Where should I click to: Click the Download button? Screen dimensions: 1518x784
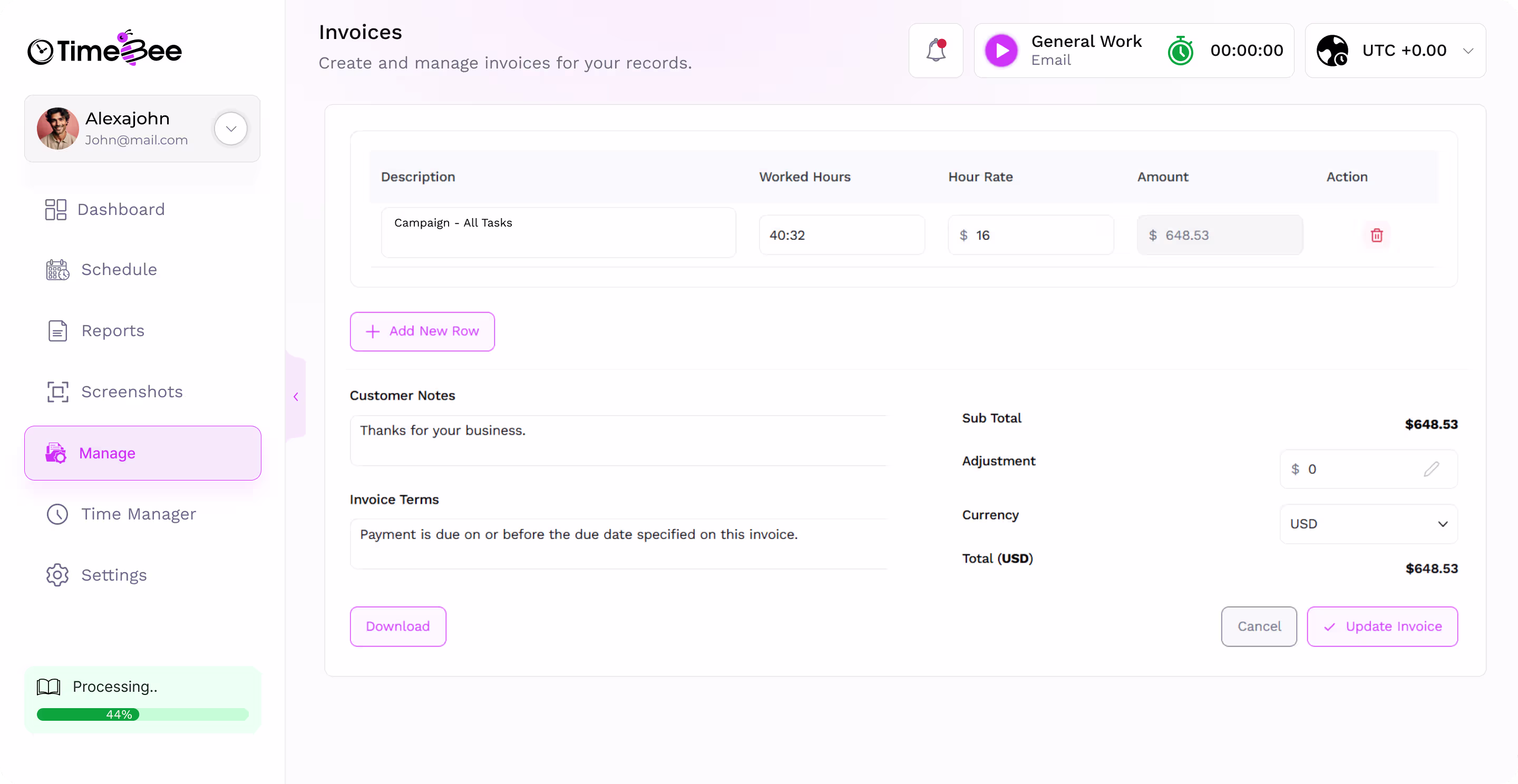click(x=398, y=626)
